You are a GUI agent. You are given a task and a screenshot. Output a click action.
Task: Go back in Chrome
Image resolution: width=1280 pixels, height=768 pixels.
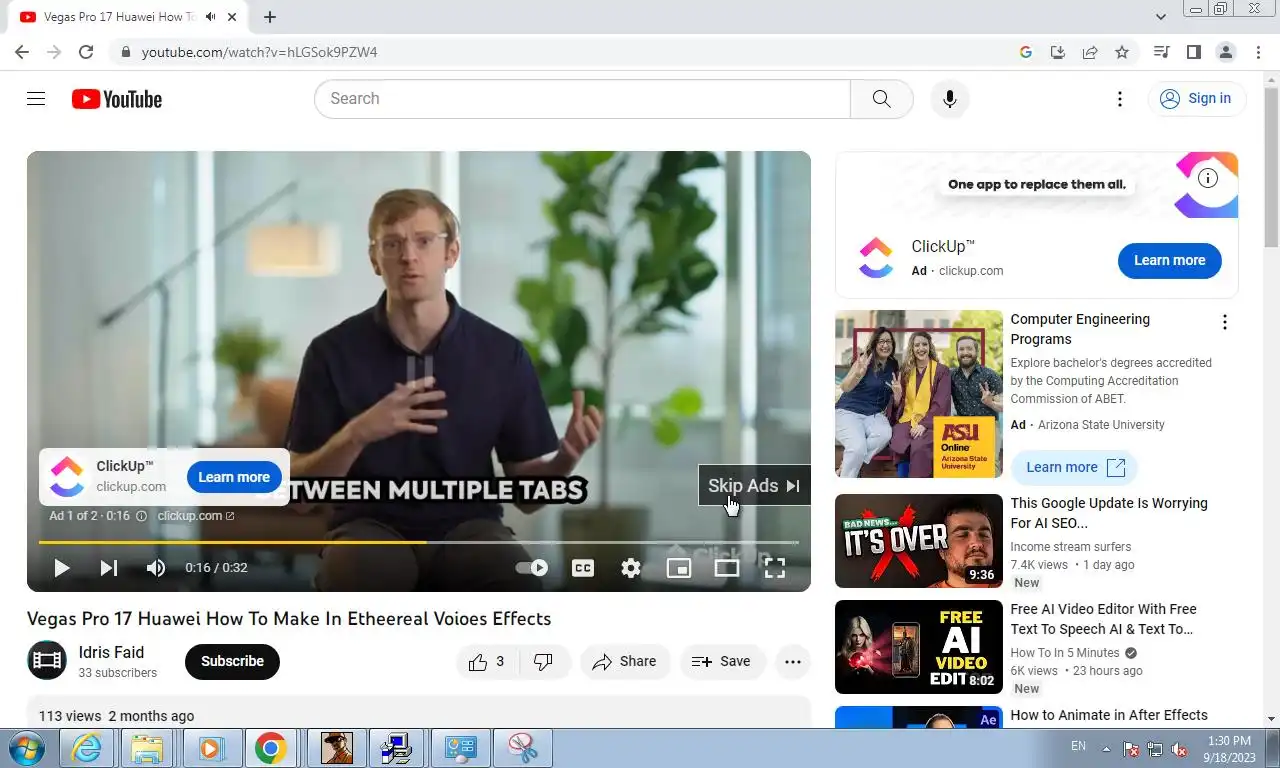22,52
